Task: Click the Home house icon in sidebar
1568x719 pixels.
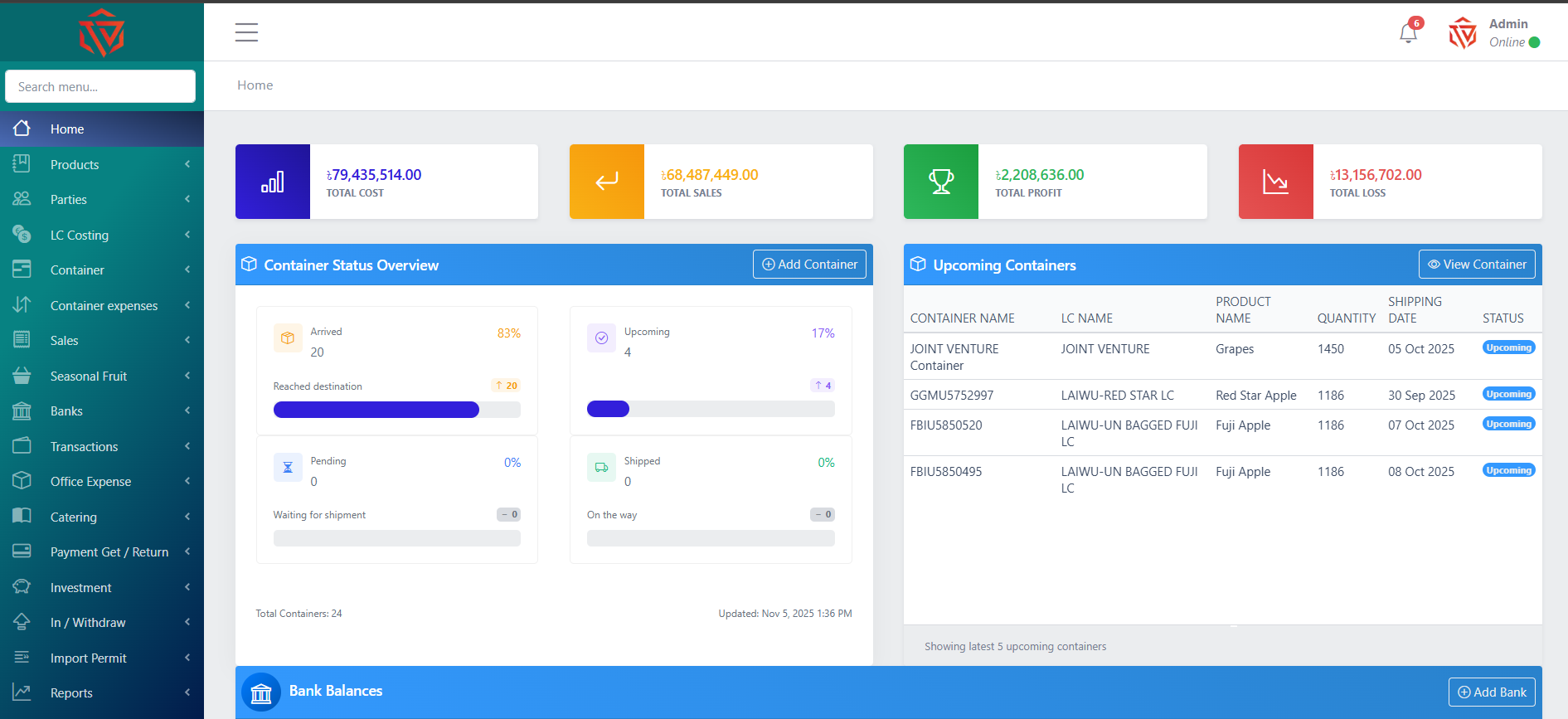Action: (22, 129)
